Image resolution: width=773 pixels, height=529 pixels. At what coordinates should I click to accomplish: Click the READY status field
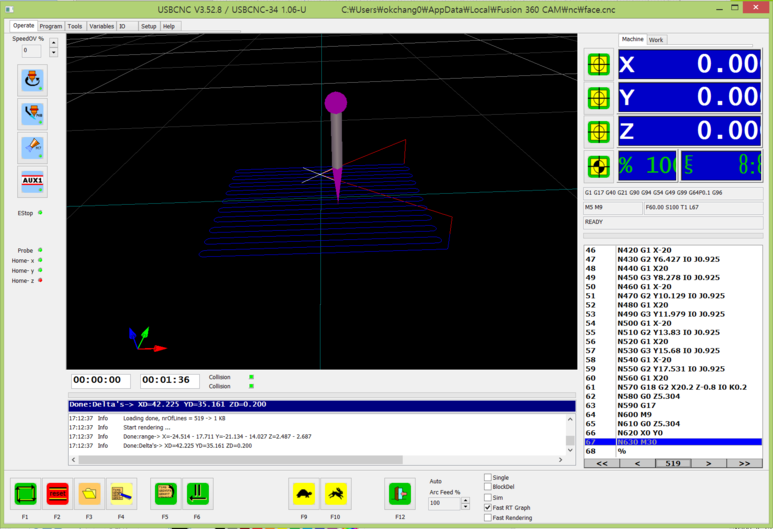673,222
